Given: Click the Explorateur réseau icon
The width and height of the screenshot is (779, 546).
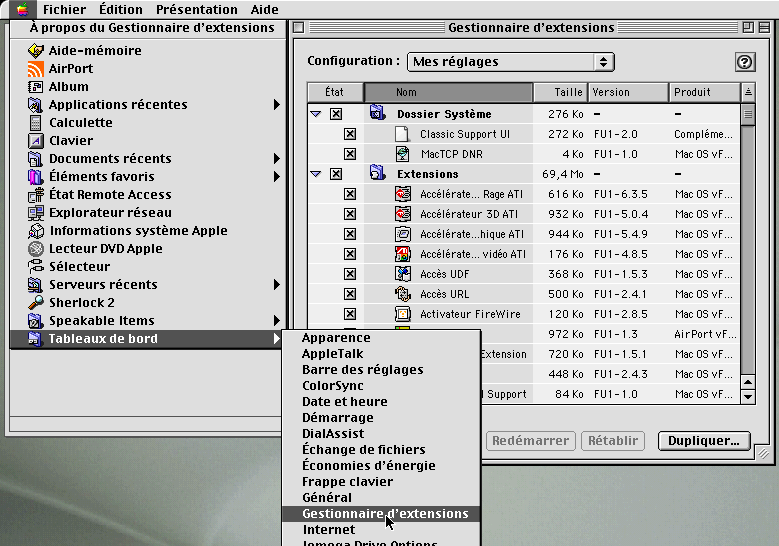Looking at the screenshot, I should click(x=36, y=213).
